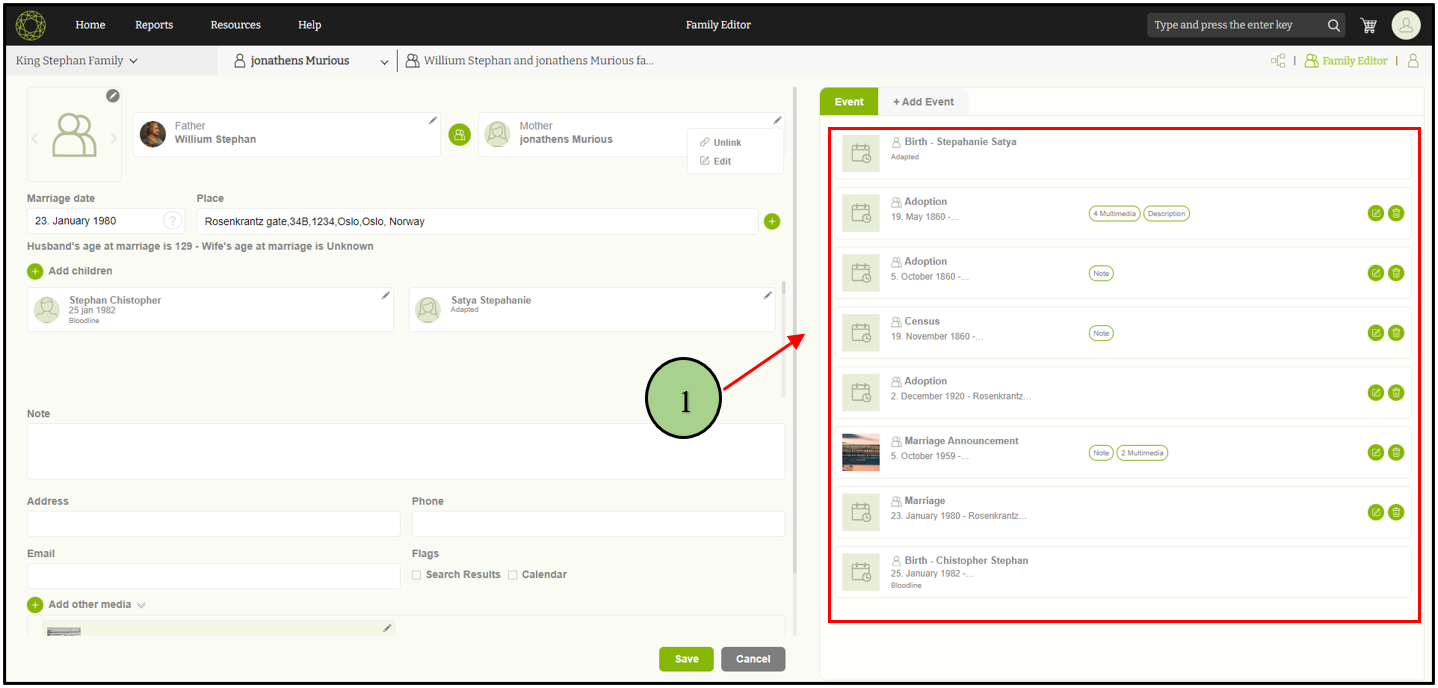Click the green Save button

point(686,659)
